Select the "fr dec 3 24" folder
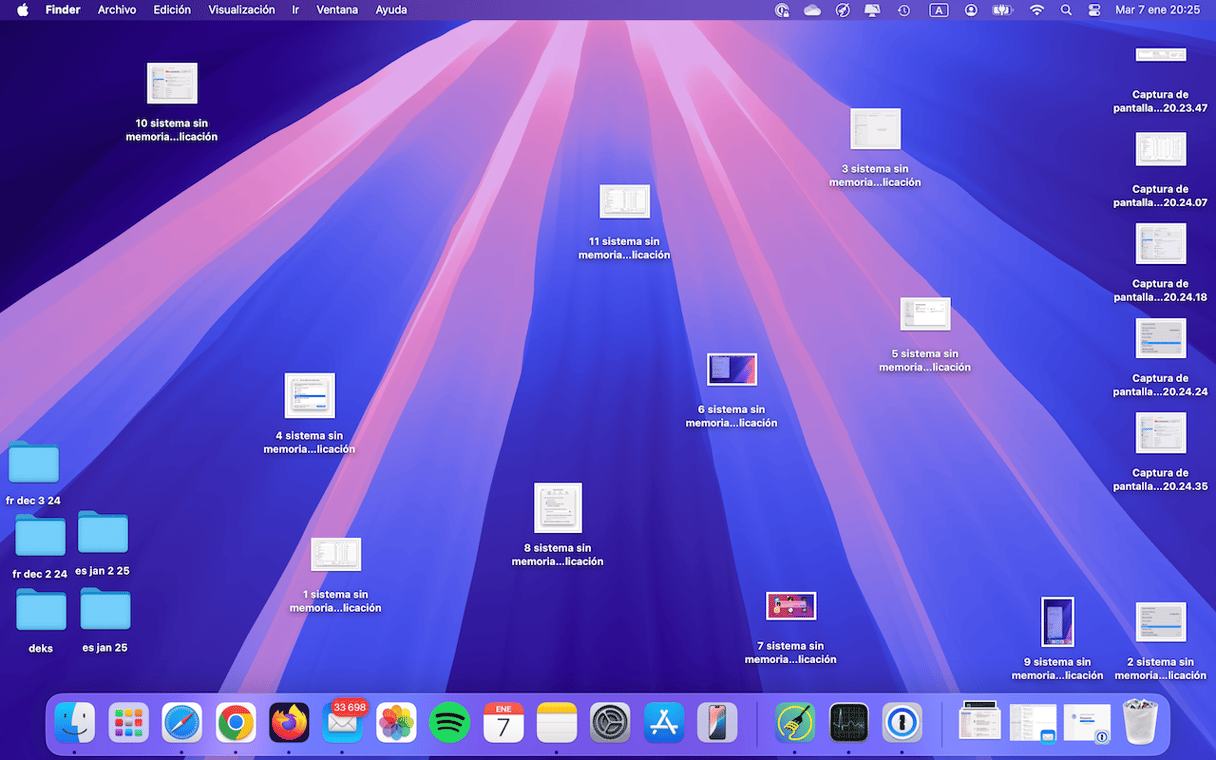 click(x=34, y=463)
